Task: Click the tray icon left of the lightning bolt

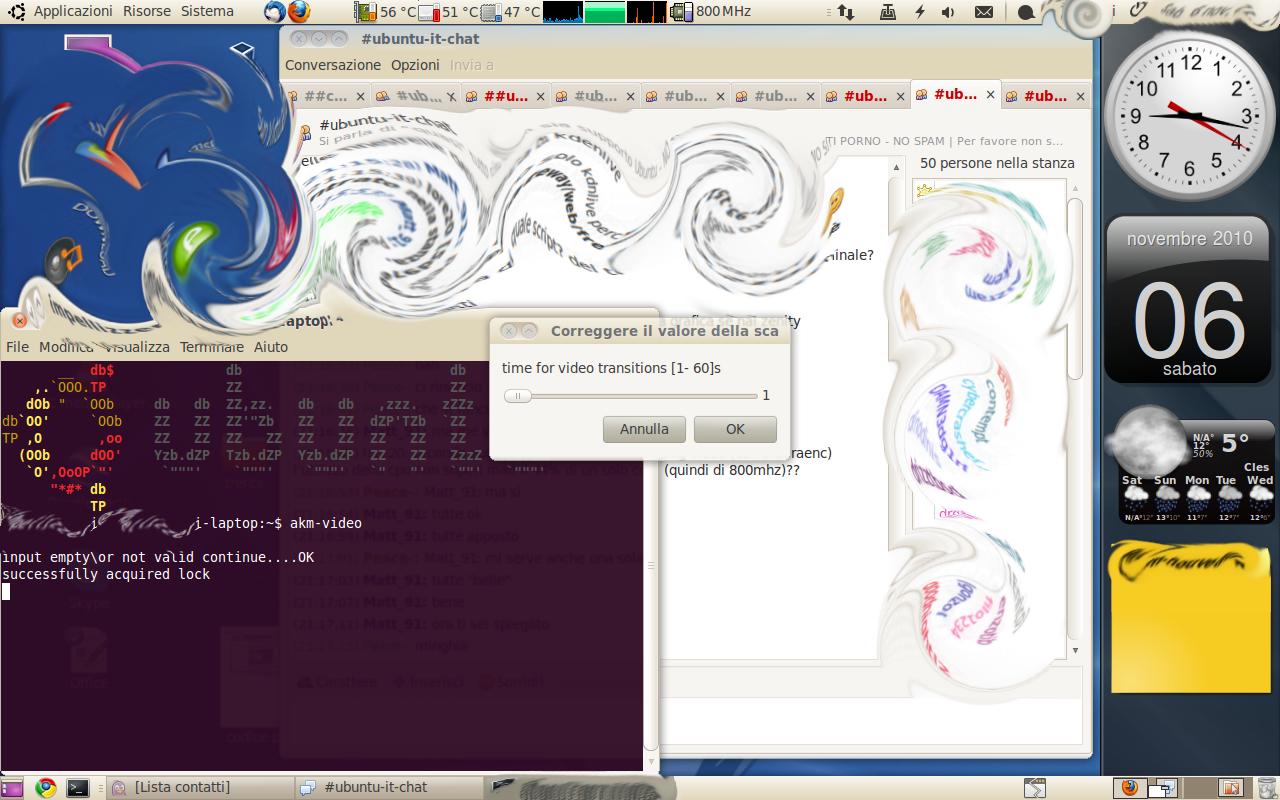Action: click(887, 12)
